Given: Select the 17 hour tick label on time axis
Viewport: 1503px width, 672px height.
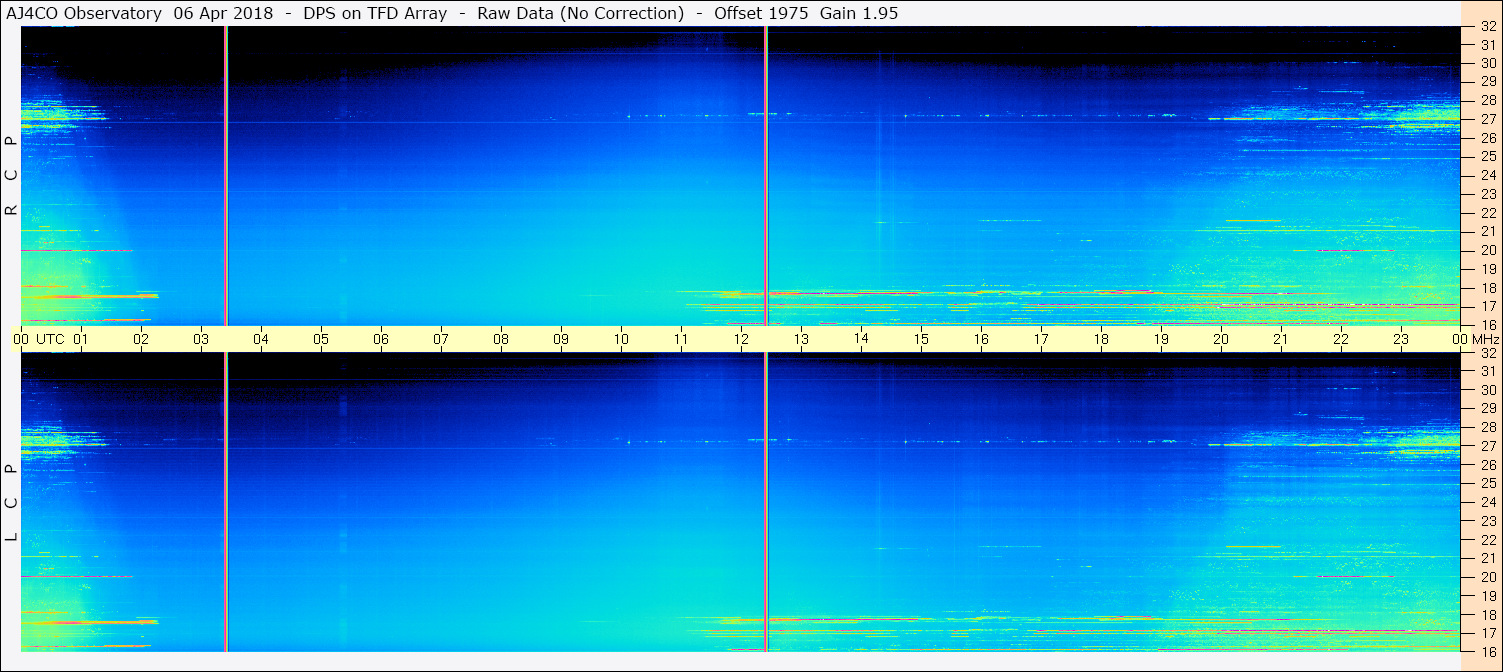Looking at the screenshot, I should 1041,339.
